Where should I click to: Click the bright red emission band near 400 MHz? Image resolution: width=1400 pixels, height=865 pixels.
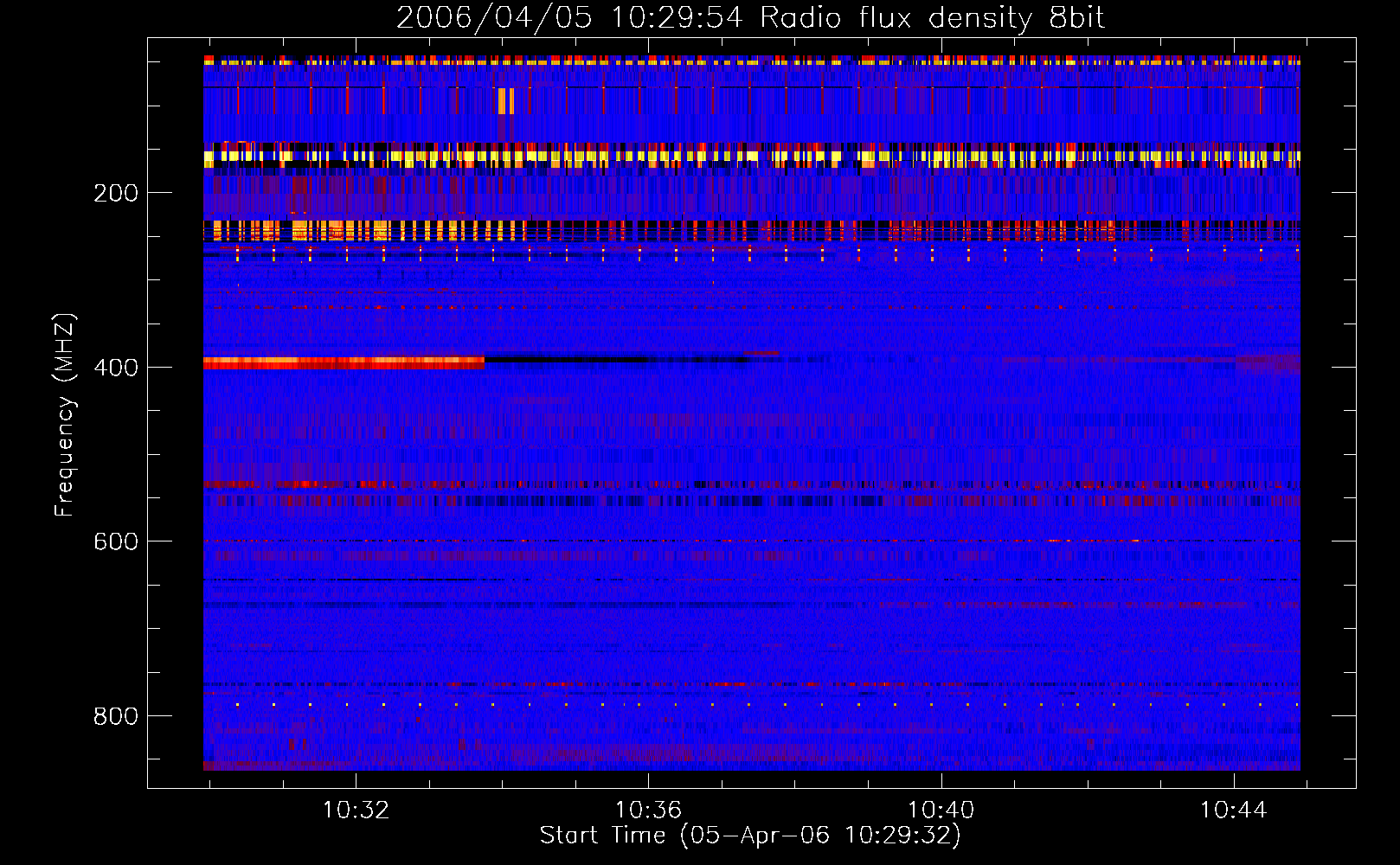click(344, 363)
